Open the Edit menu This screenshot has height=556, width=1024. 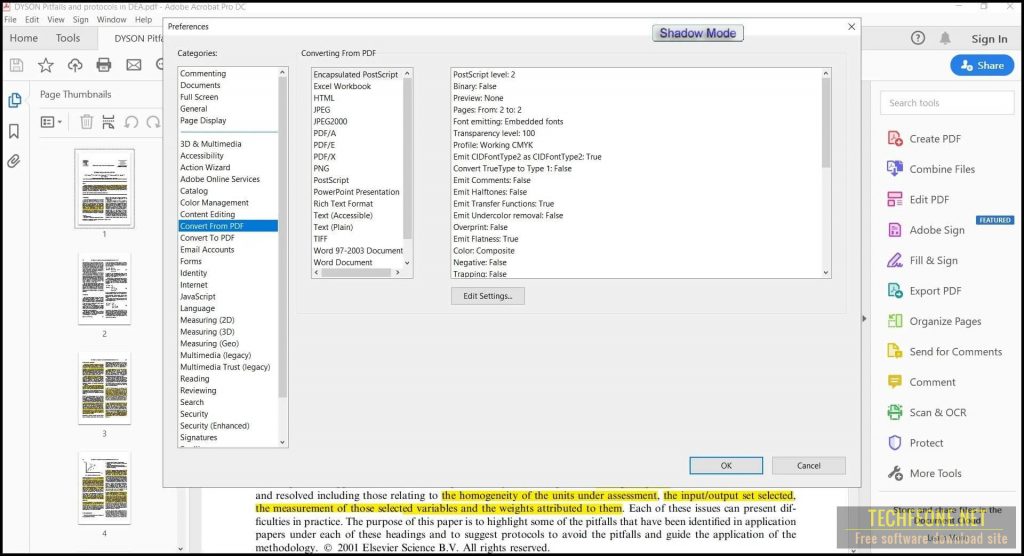pyautogui.click(x=32, y=20)
